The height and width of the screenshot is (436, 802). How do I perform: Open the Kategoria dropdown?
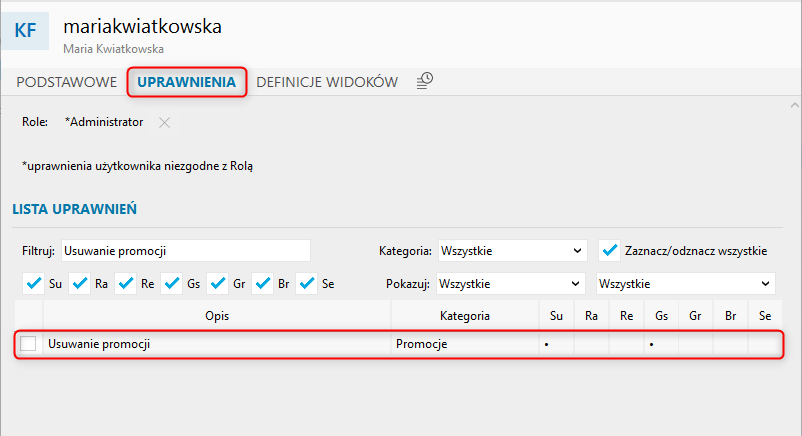tap(511, 251)
